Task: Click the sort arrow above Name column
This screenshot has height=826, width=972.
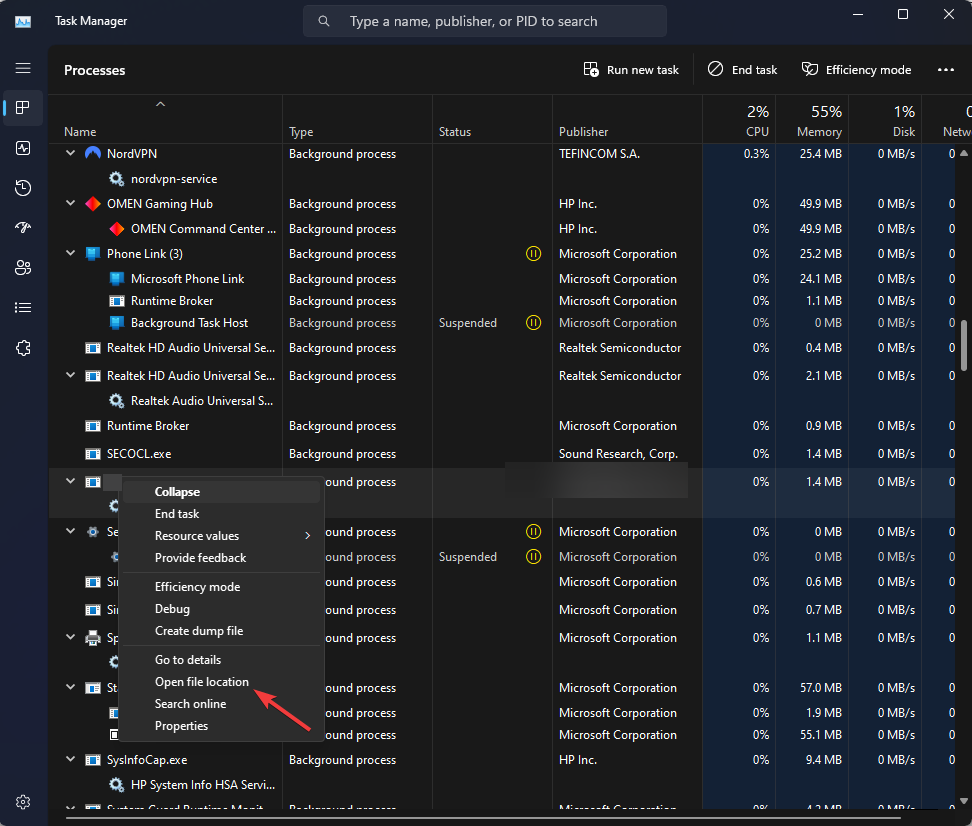Action: pos(161,104)
